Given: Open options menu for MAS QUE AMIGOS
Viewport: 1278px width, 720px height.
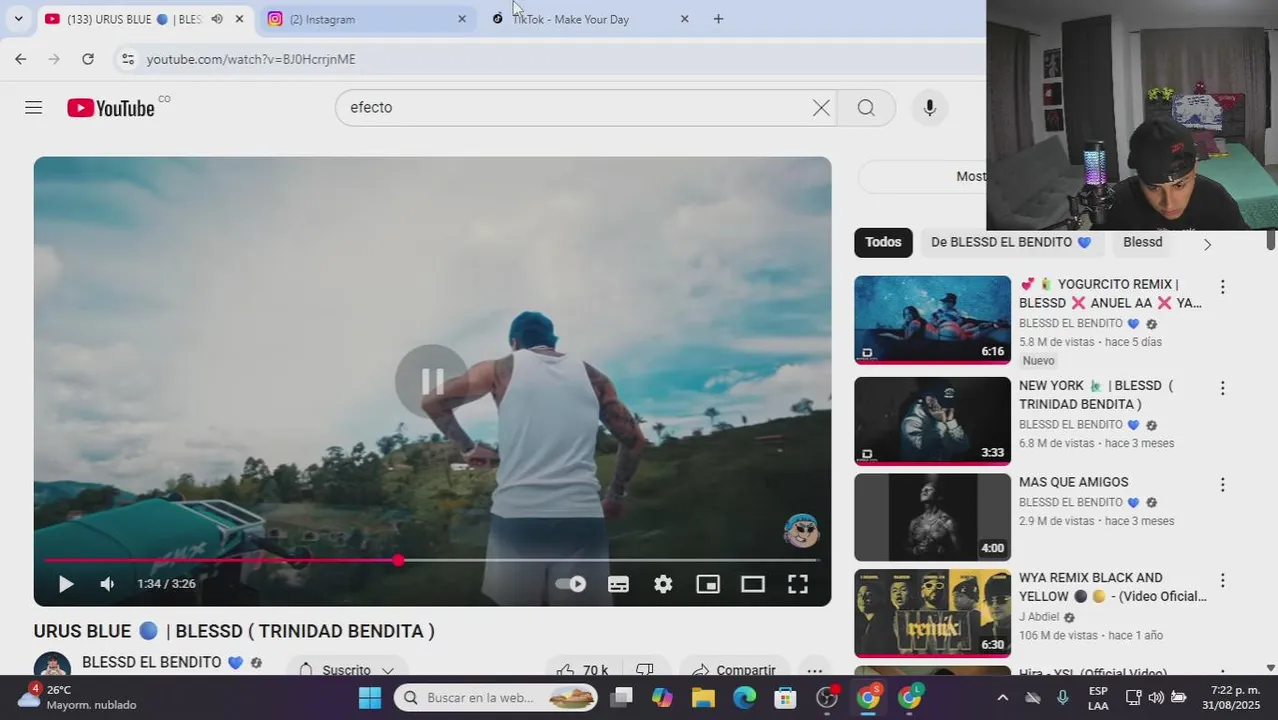Looking at the screenshot, I should pyautogui.click(x=1222, y=484).
